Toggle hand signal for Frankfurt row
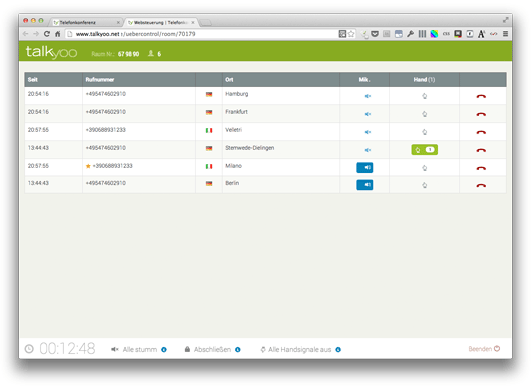The height and width of the screenshot is (390, 531). click(x=424, y=114)
